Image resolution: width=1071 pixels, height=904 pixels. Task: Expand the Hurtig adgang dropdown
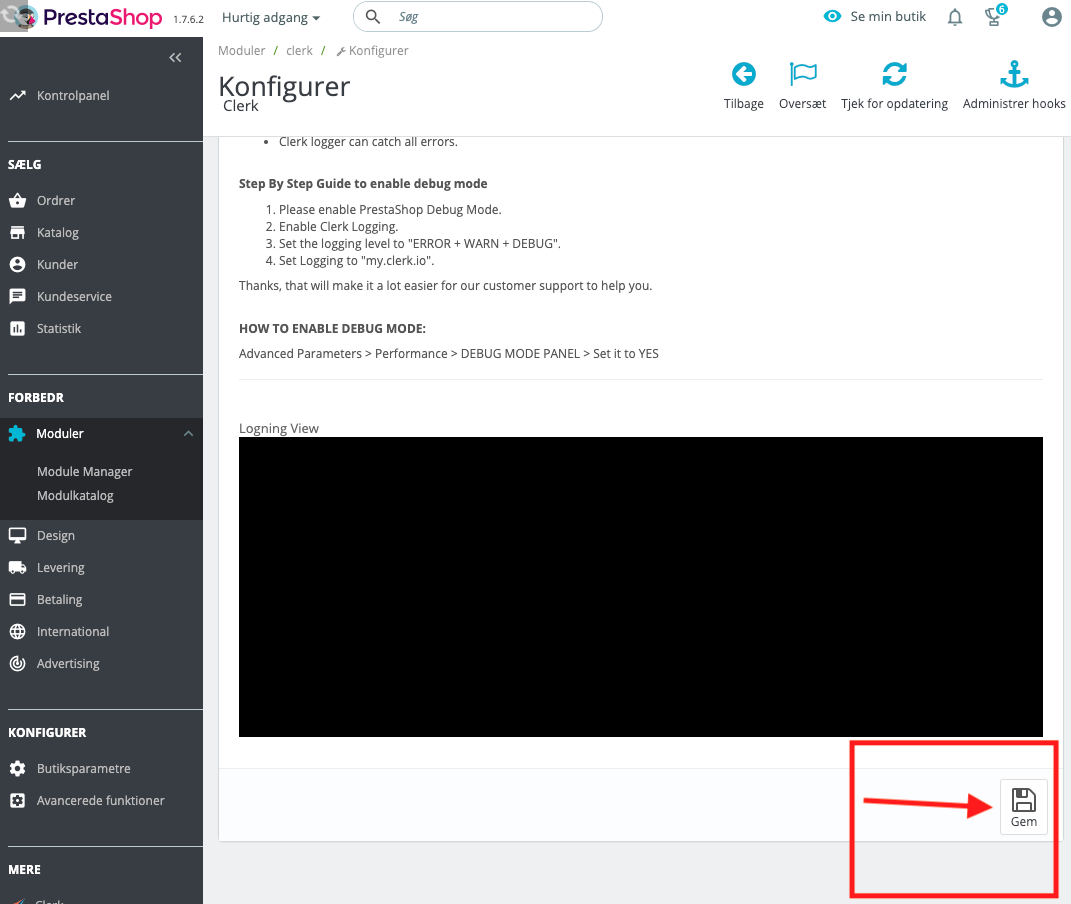(271, 18)
